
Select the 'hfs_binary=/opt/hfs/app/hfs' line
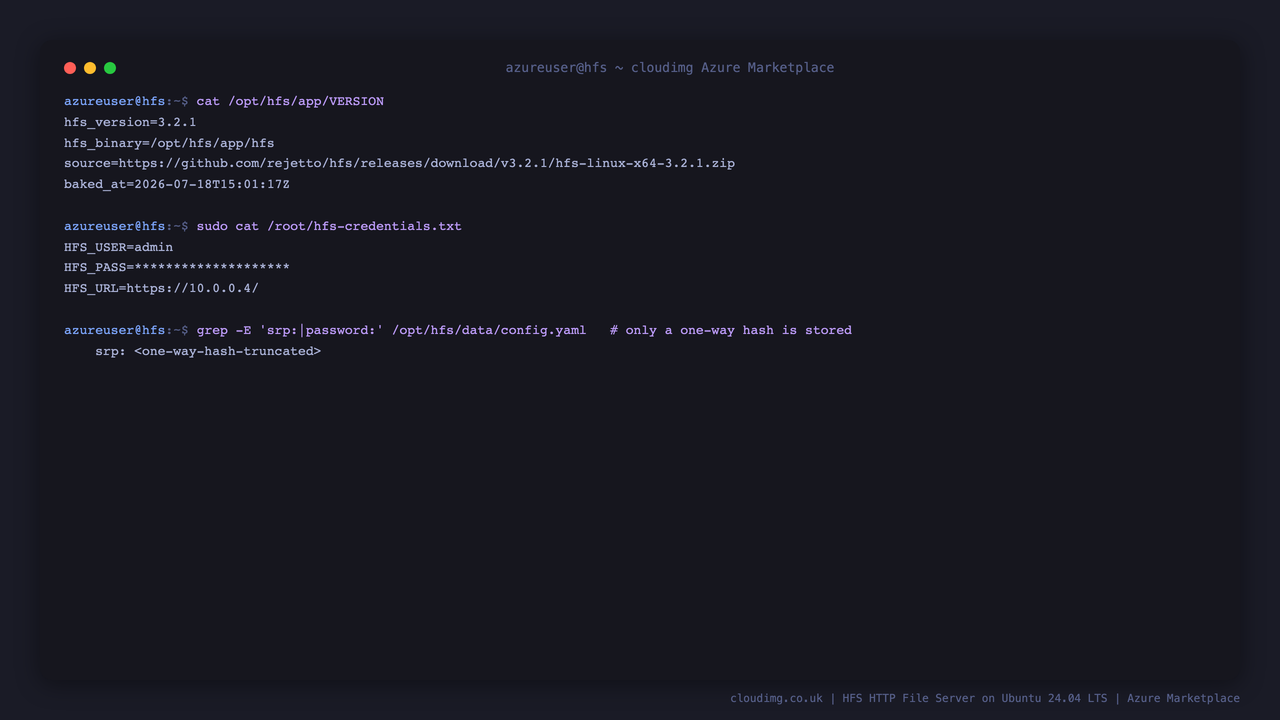169,143
